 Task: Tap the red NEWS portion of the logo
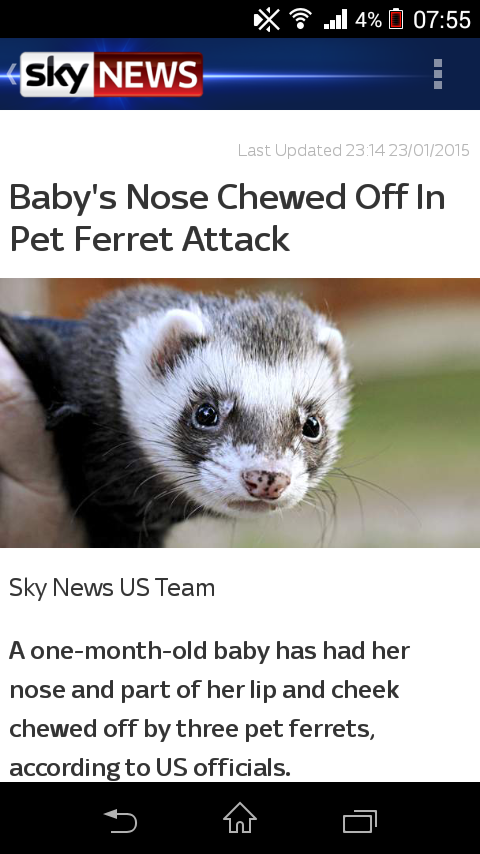click(148, 75)
